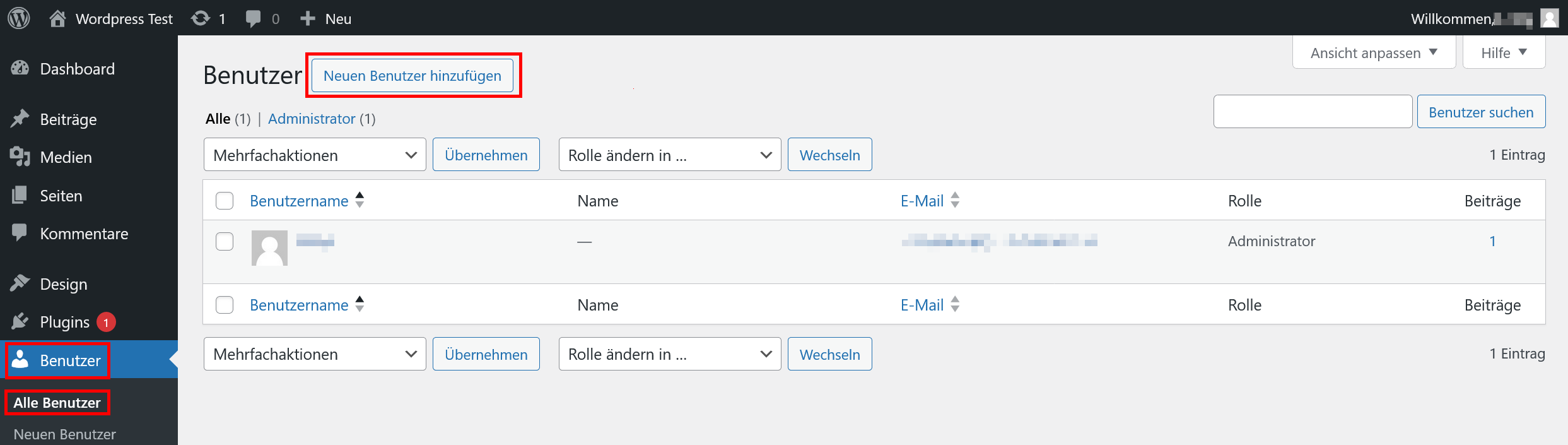
Task: Expand the Ansicht anpassen panel
Action: 1373,53
